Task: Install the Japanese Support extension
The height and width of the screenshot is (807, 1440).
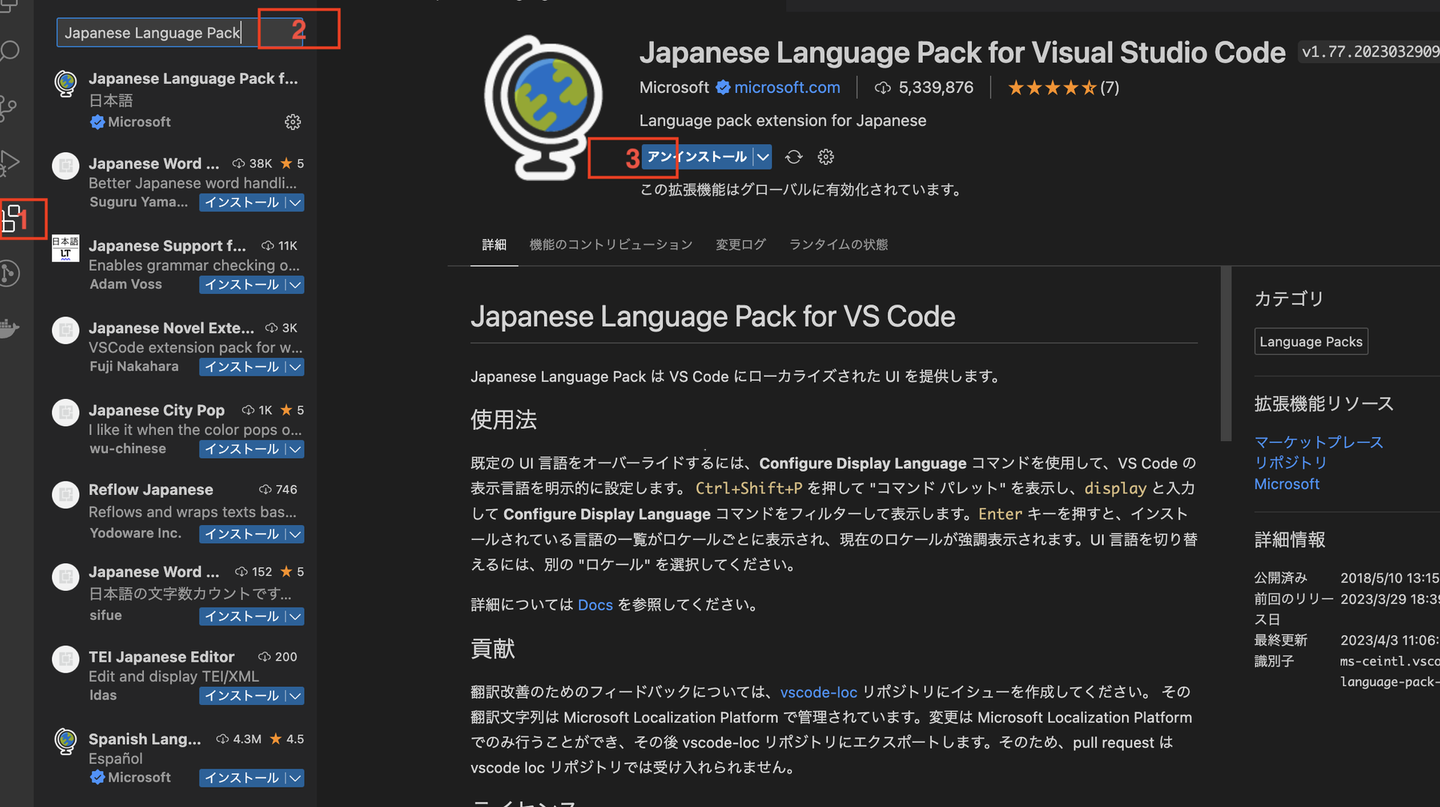Action: tap(242, 285)
